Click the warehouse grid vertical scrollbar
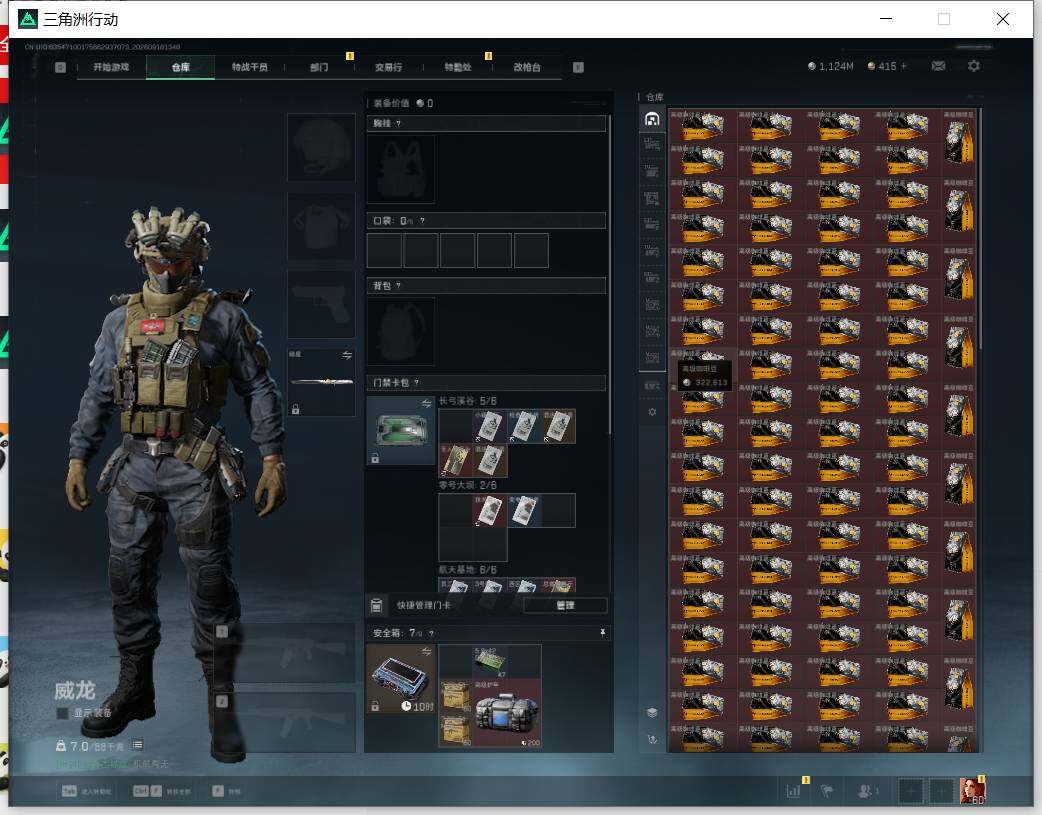Viewport: 1042px width, 815px height. 980,229
